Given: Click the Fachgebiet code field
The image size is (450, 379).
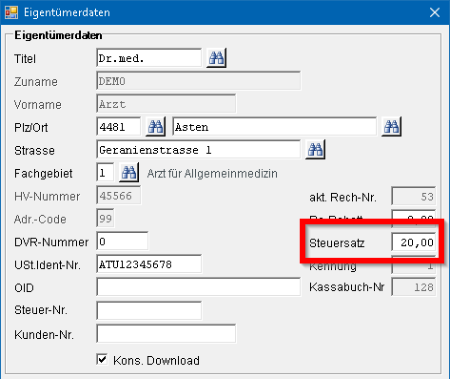Looking at the screenshot, I should pos(105,173).
